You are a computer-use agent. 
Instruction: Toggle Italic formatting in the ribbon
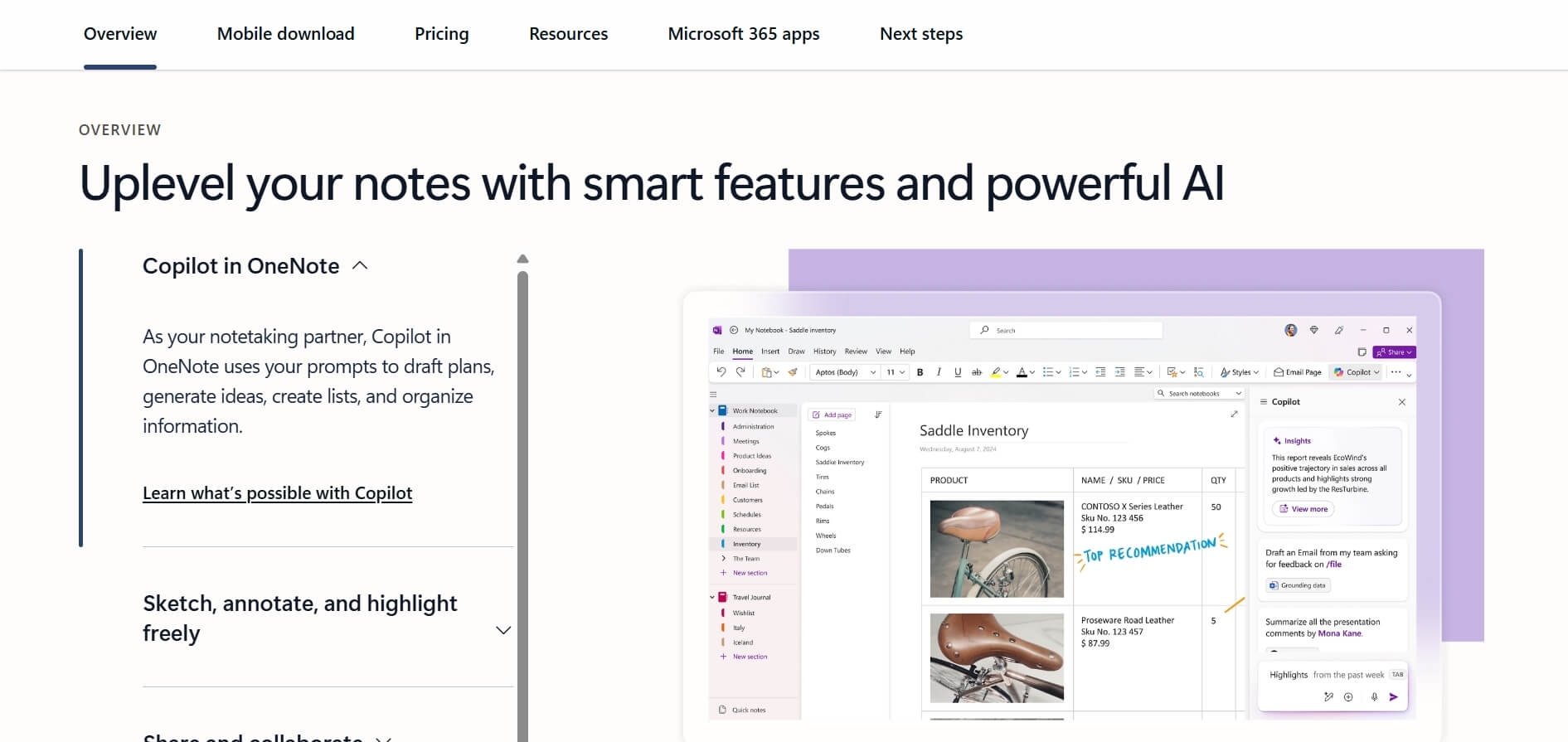(939, 372)
